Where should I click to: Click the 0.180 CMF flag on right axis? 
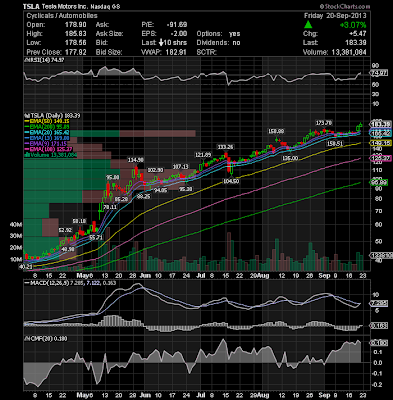tap(379, 343)
